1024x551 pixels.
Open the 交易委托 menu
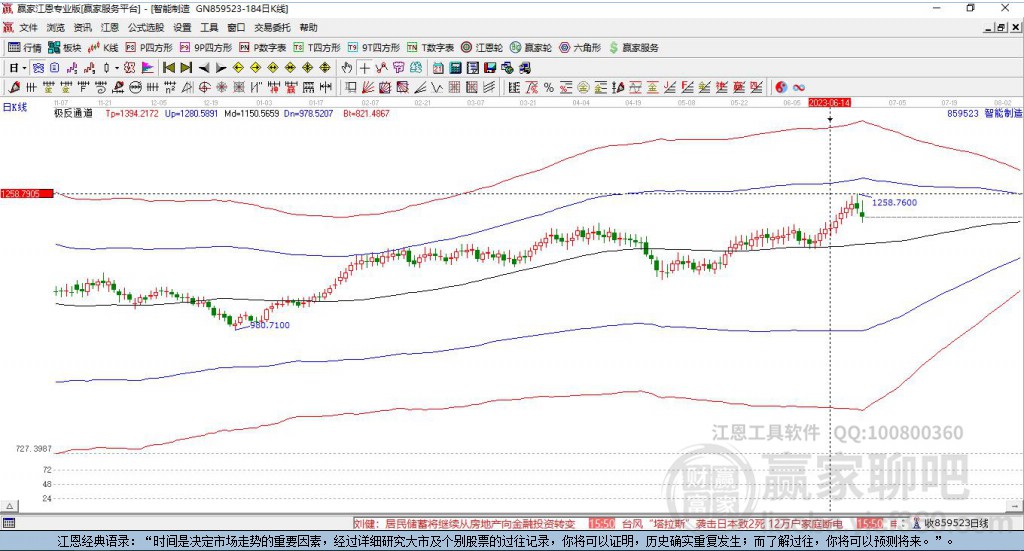(x=272, y=27)
